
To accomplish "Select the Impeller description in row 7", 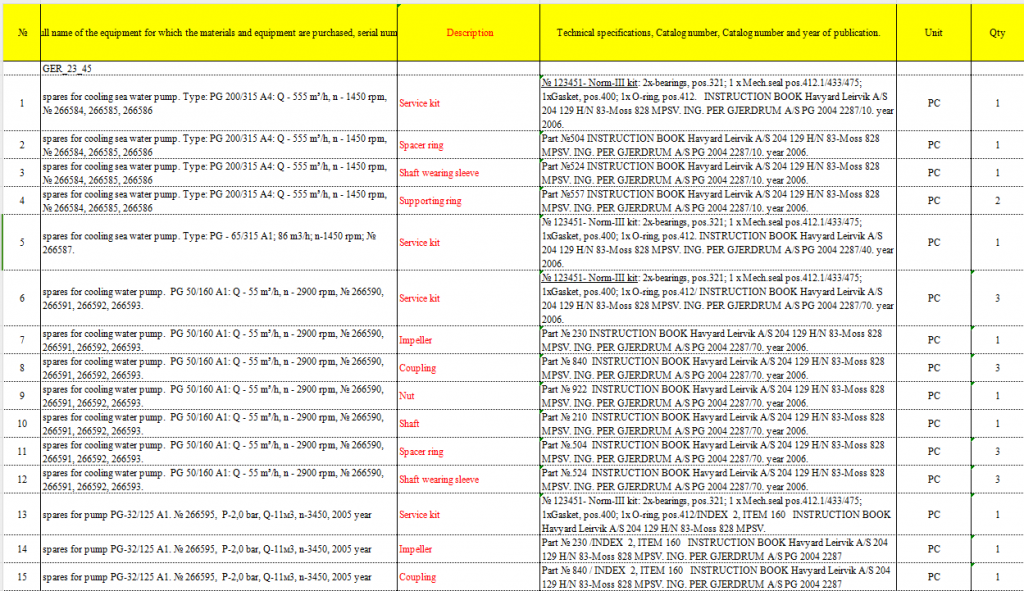I will 417,340.
